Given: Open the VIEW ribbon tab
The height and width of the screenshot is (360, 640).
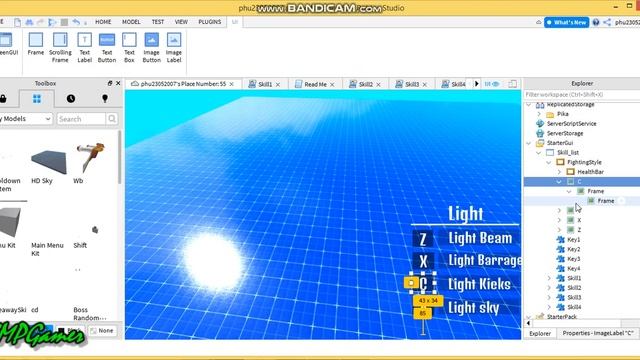Looking at the screenshot, I should click(181, 22).
